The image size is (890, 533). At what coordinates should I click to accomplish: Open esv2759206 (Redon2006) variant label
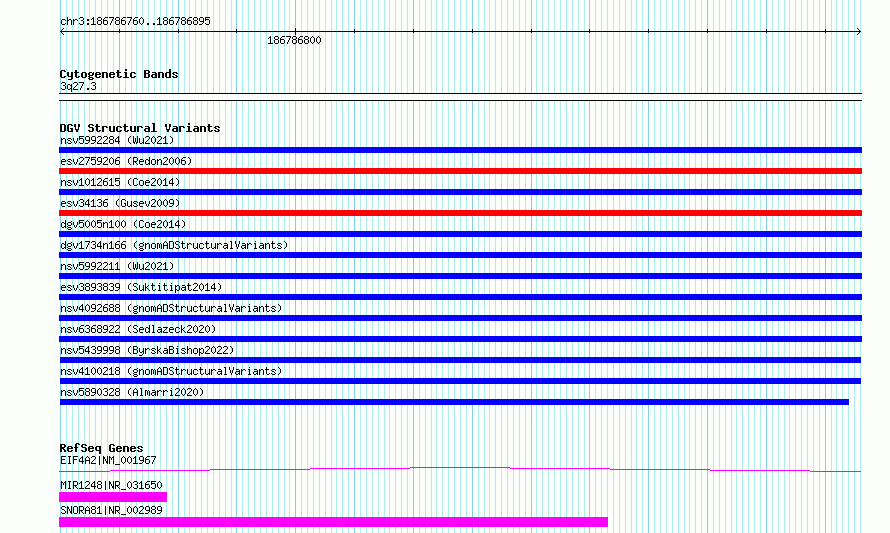pos(126,161)
